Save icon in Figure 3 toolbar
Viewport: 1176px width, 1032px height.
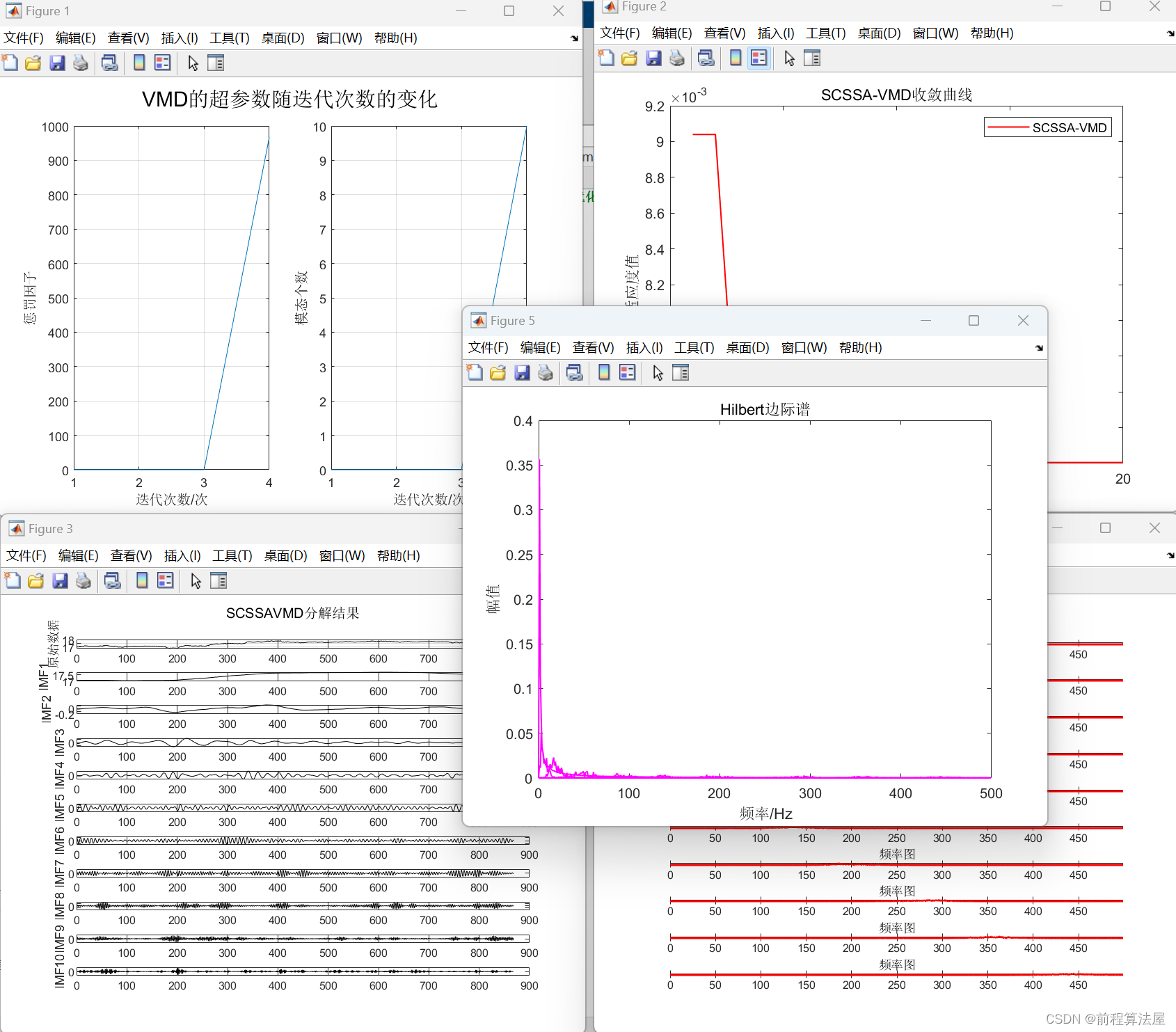[x=60, y=581]
